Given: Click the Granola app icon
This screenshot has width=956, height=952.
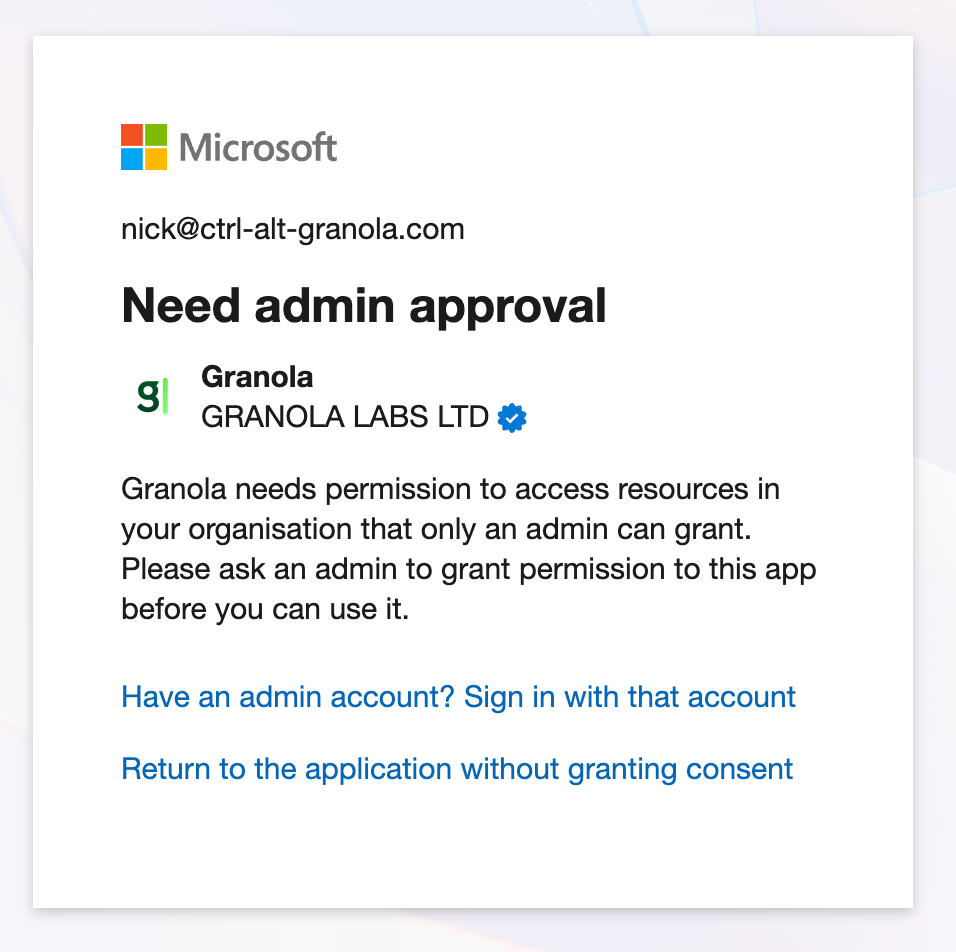Looking at the screenshot, I should coord(152,396).
